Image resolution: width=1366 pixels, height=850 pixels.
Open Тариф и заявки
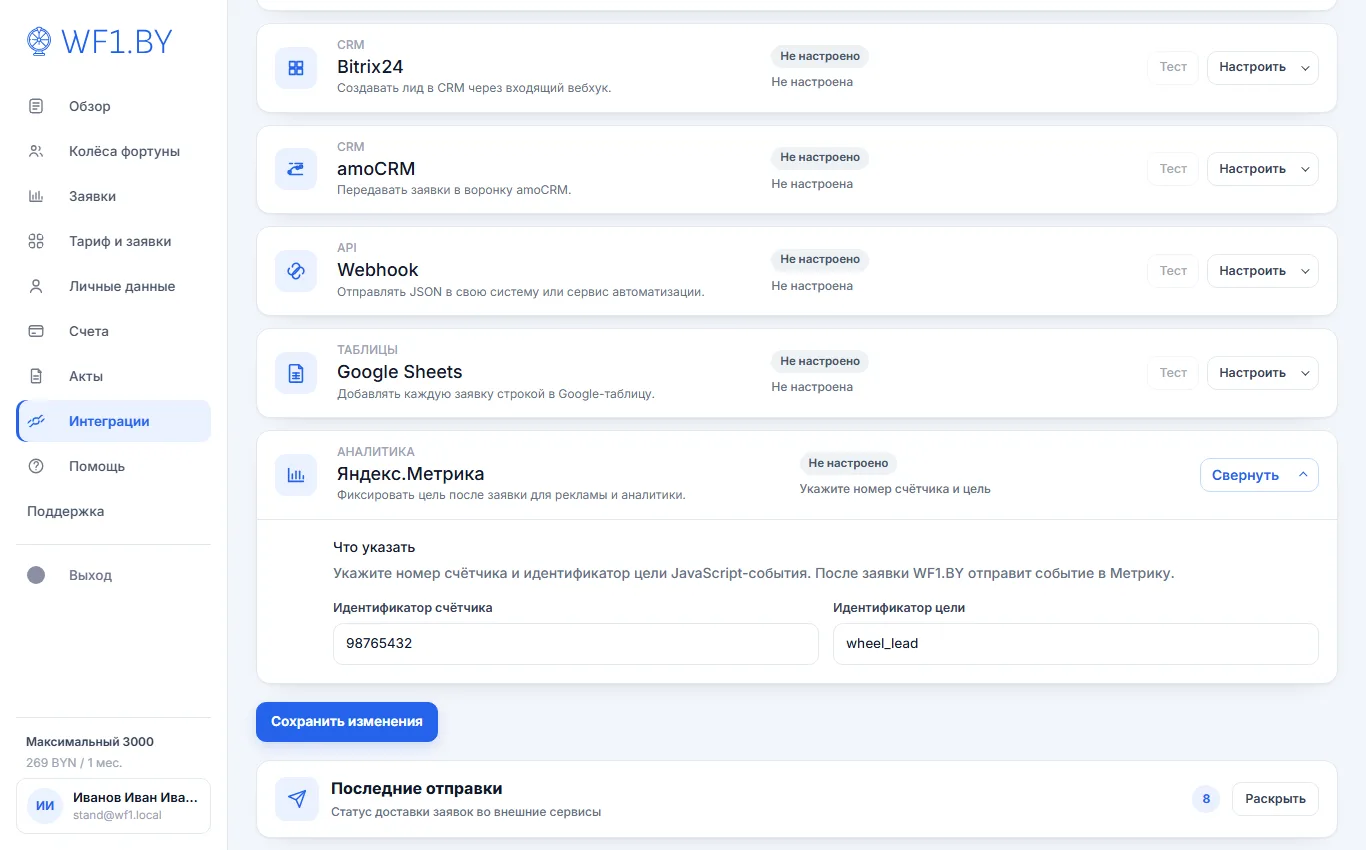114,241
